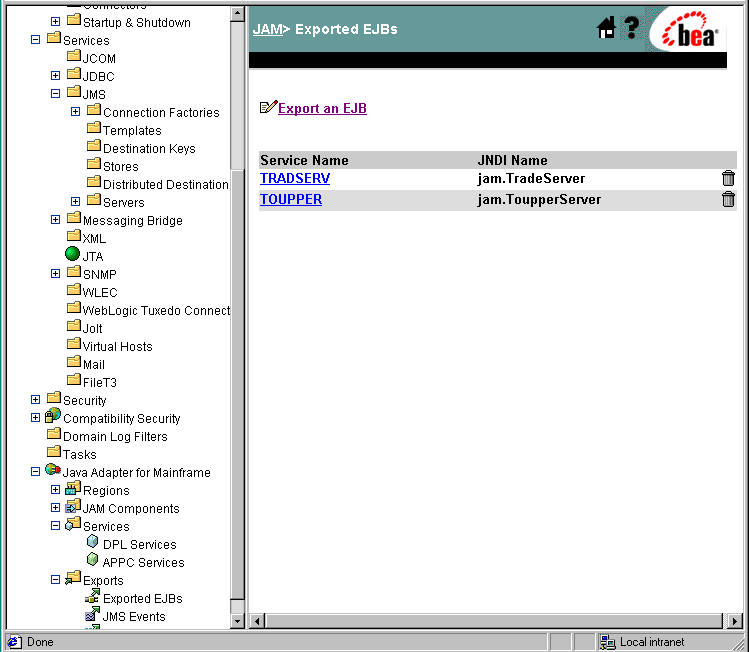
Task: Click the DPL Services icon
Action: pyautogui.click(x=92, y=543)
